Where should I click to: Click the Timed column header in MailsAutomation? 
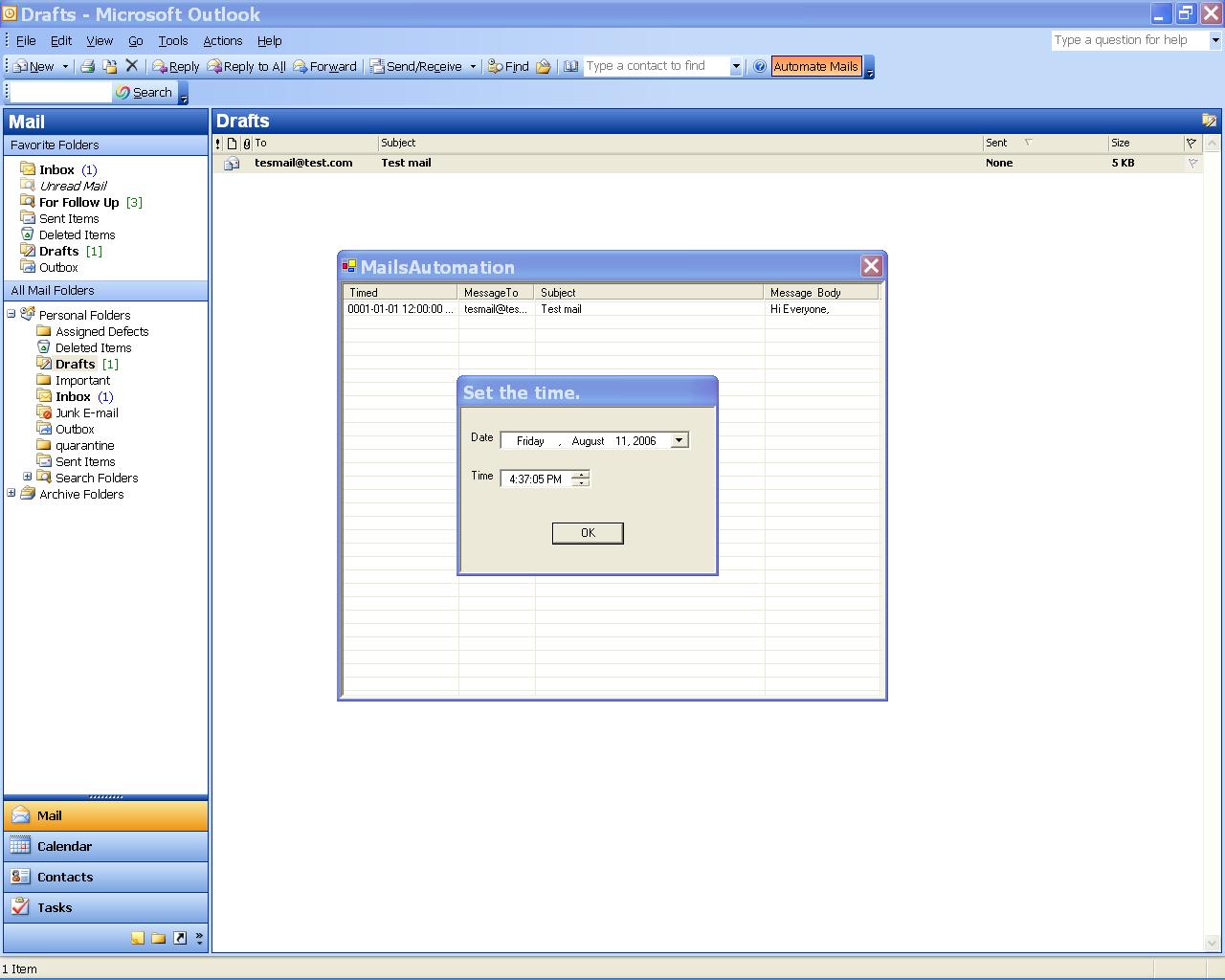[401, 293]
